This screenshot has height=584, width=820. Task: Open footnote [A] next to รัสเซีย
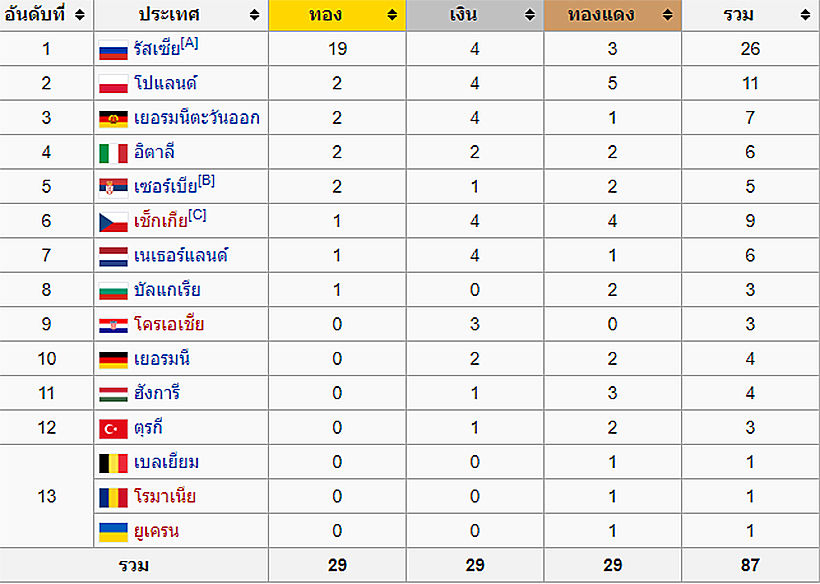coord(190,42)
